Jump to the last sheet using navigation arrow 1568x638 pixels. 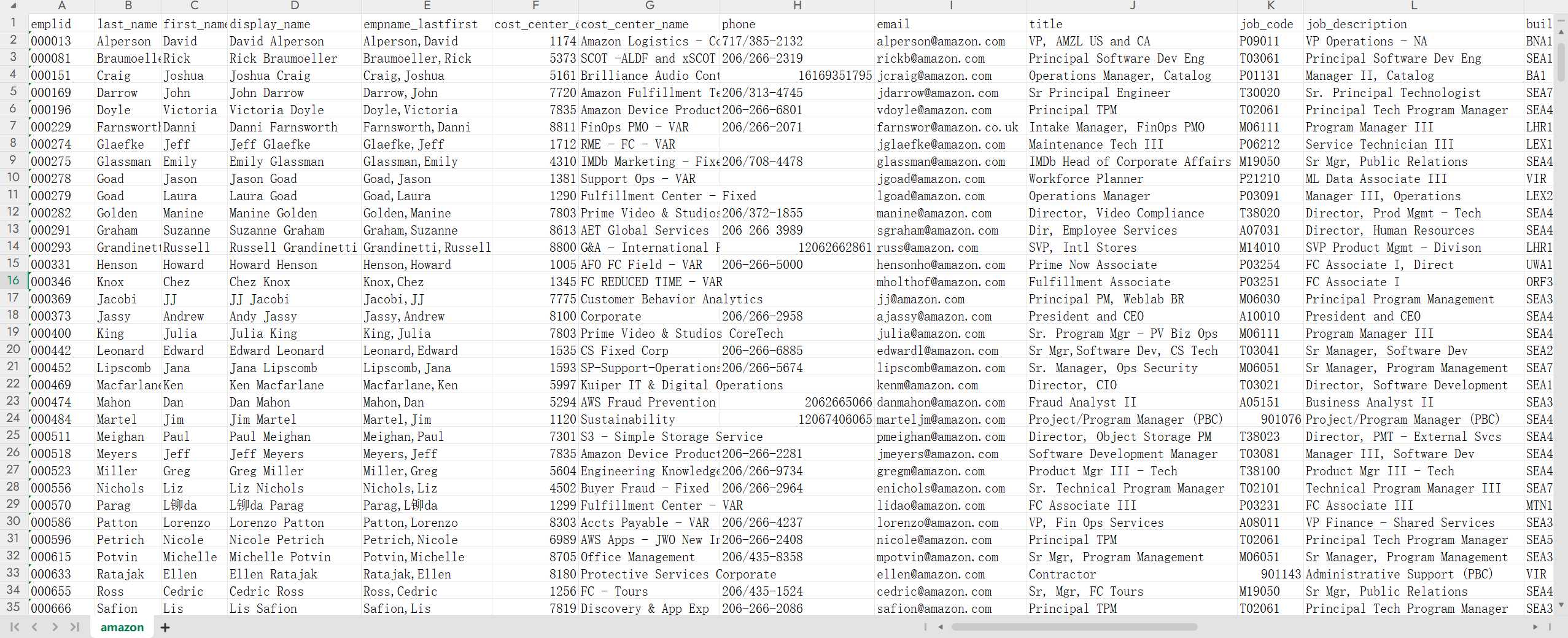[x=75, y=627]
